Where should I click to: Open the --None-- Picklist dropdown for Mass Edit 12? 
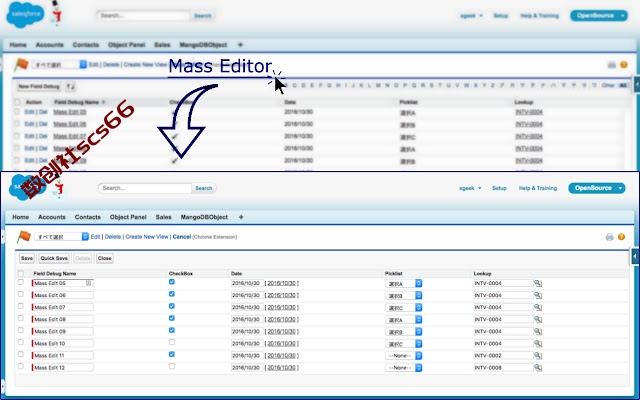404,368
